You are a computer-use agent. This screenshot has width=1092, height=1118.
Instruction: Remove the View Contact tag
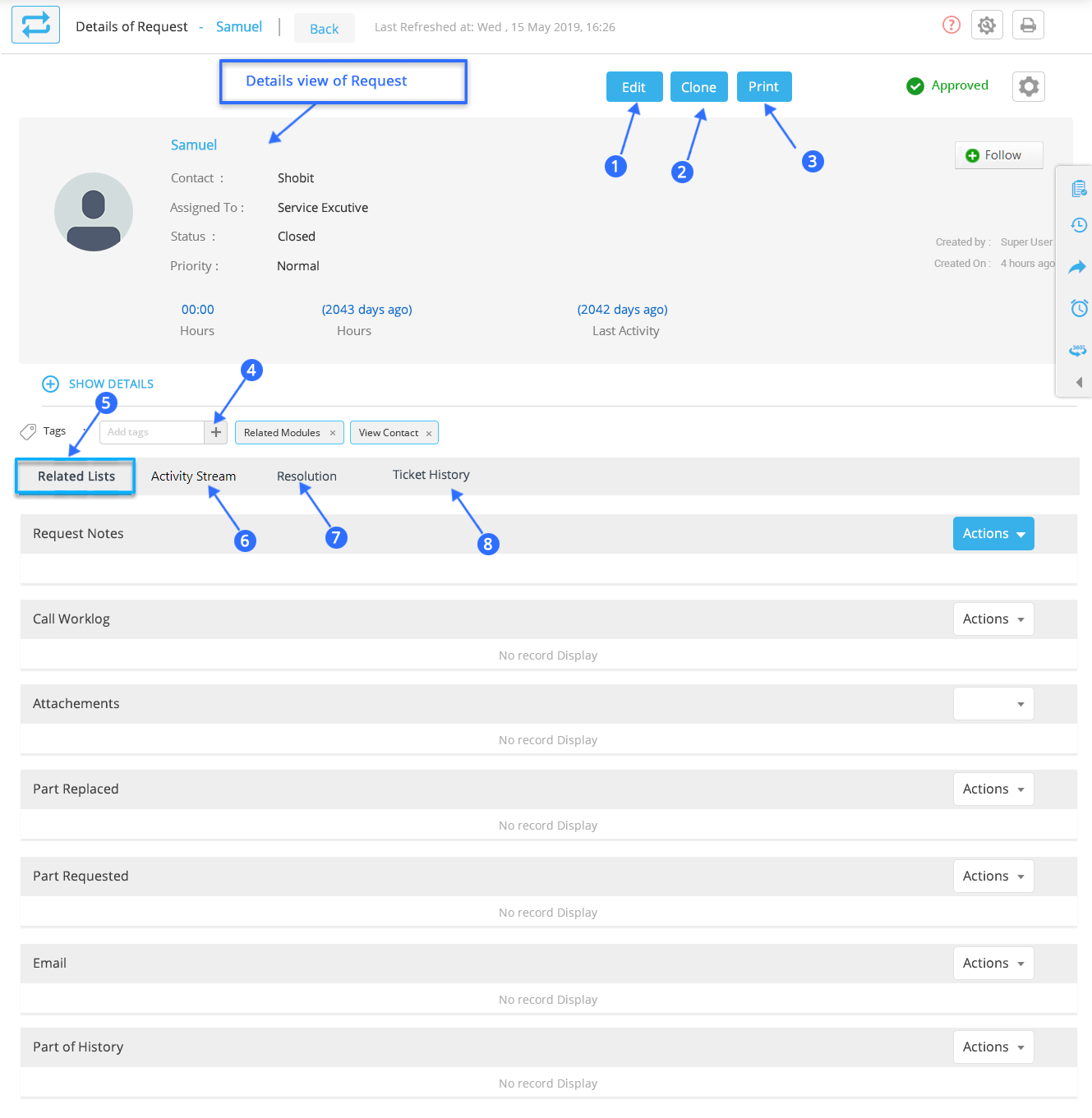coord(429,432)
